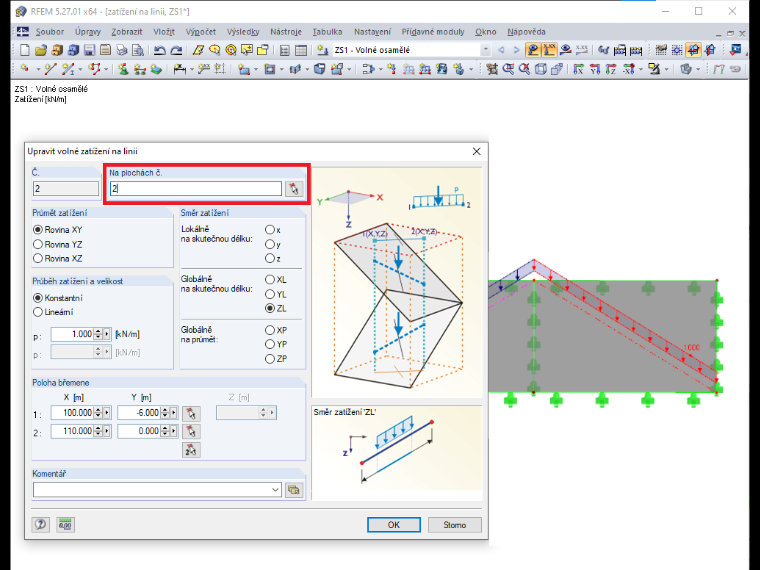Go to next load case arrow
Viewport: 760px width, 570px height.
pos(517,50)
